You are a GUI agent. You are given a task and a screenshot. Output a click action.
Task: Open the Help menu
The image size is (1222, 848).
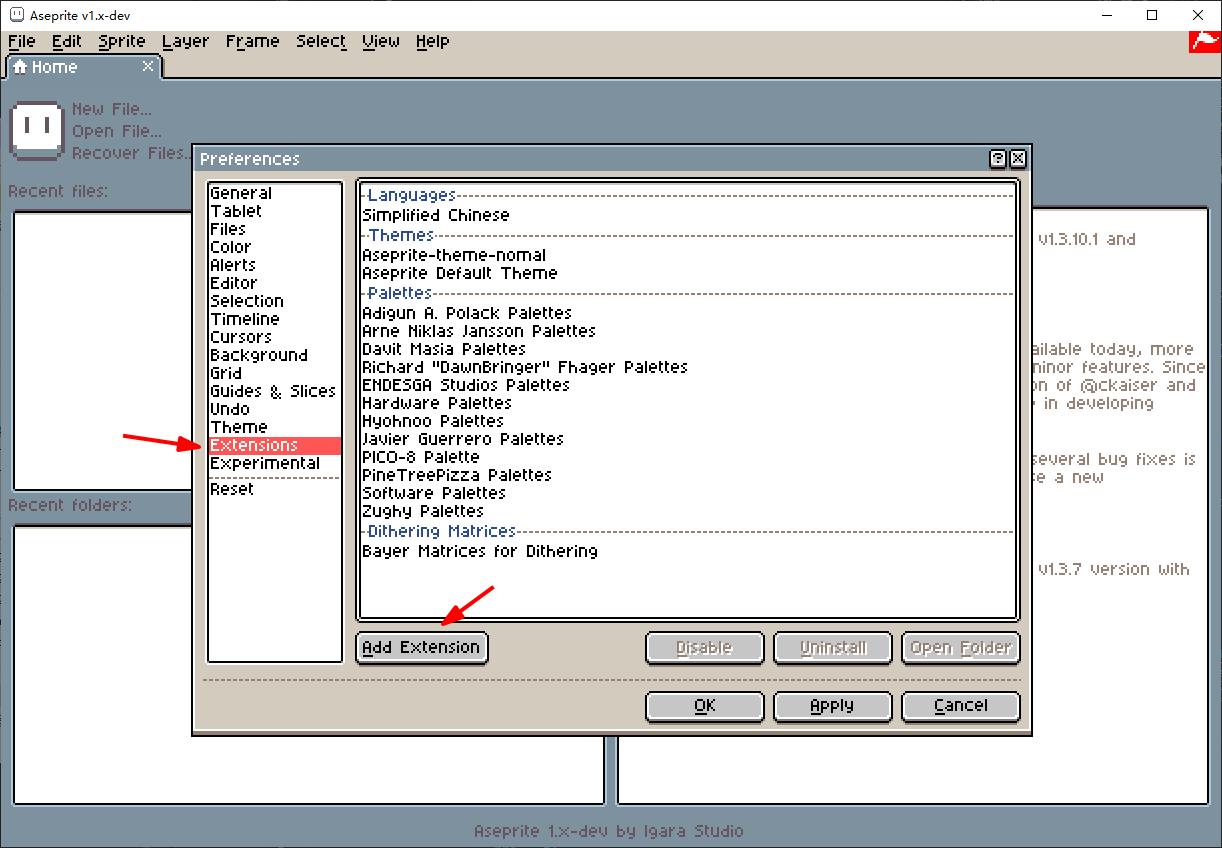click(432, 41)
